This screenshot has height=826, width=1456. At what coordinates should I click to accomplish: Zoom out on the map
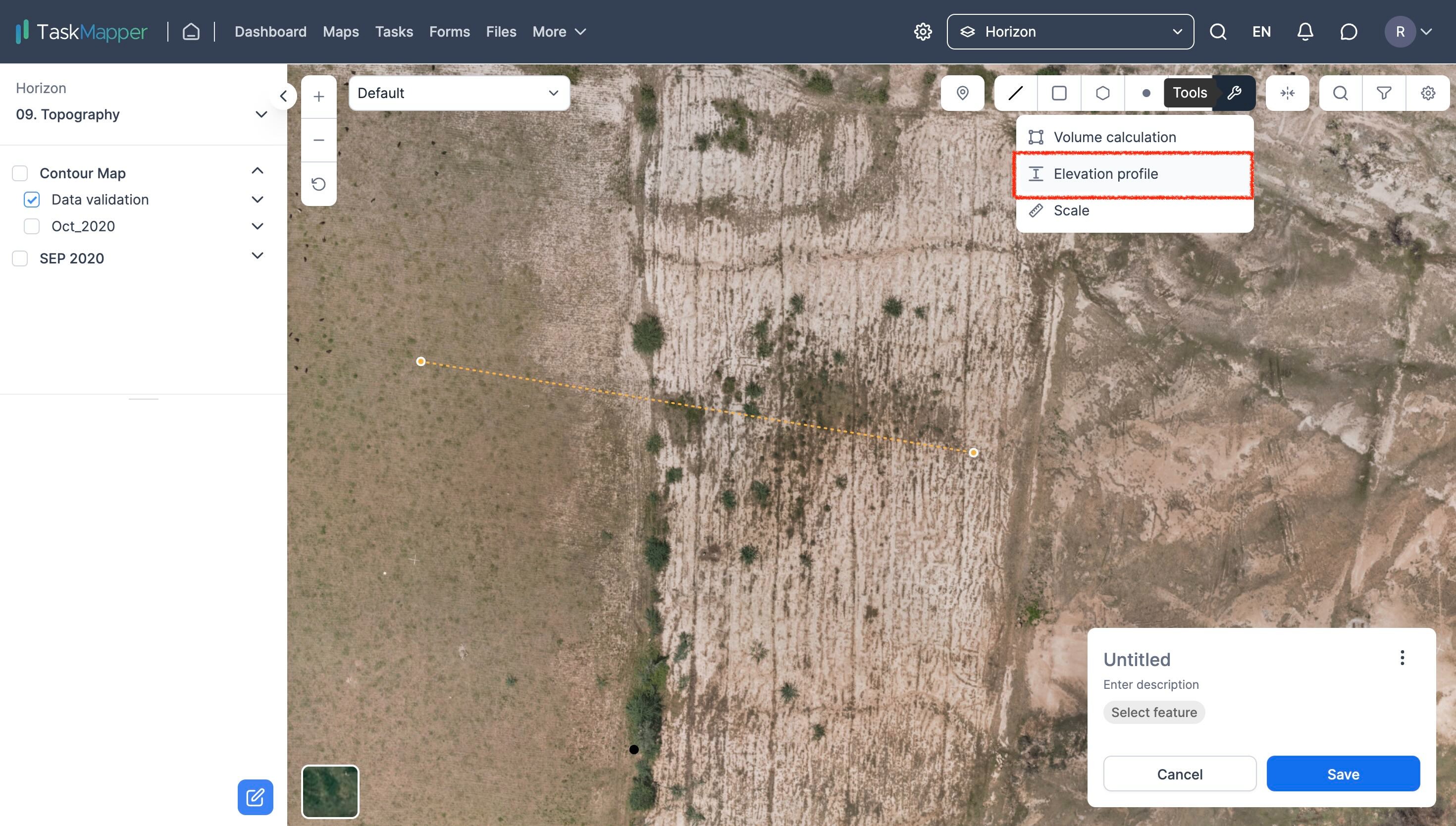tap(319, 140)
